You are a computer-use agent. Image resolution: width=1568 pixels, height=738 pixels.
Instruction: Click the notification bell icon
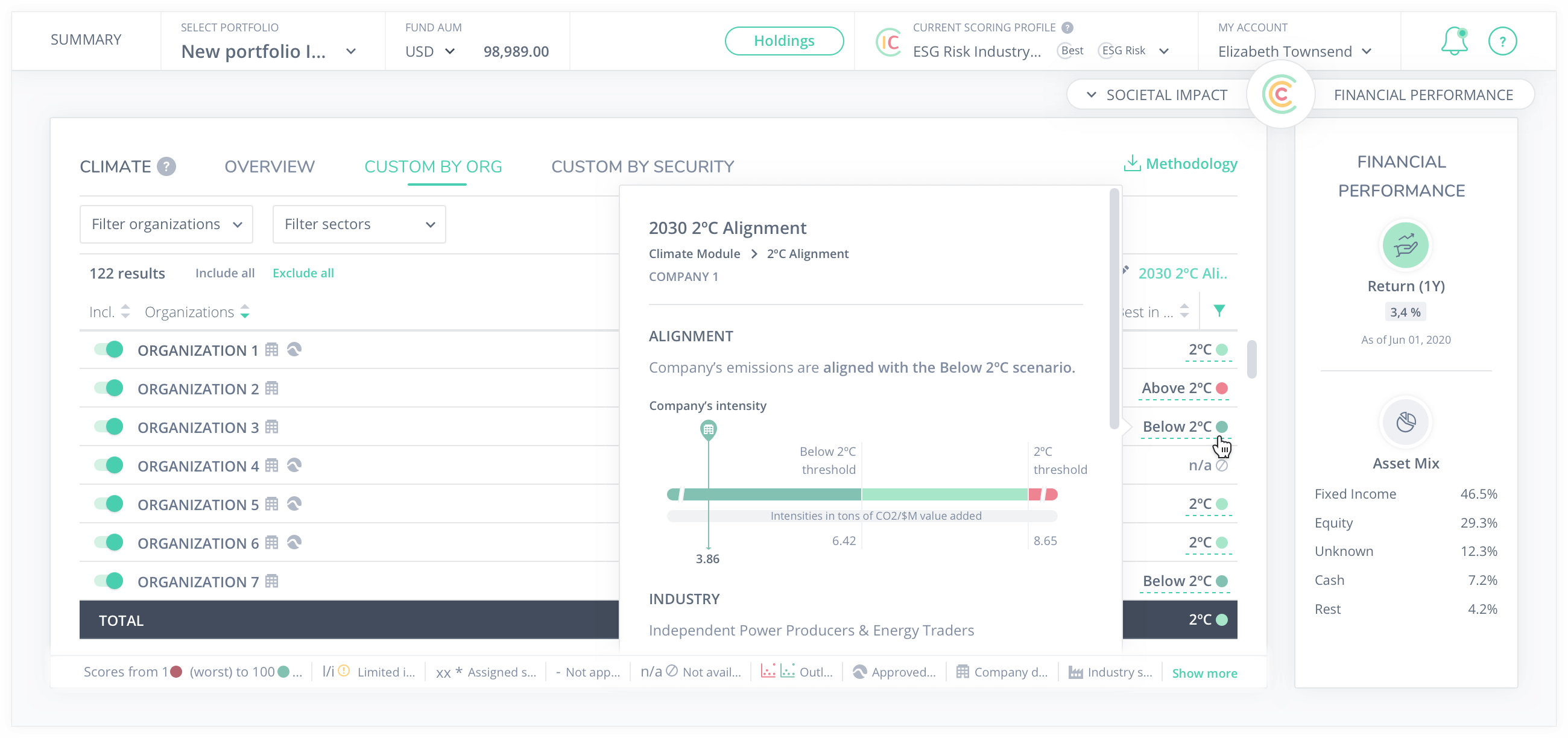pos(1453,42)
